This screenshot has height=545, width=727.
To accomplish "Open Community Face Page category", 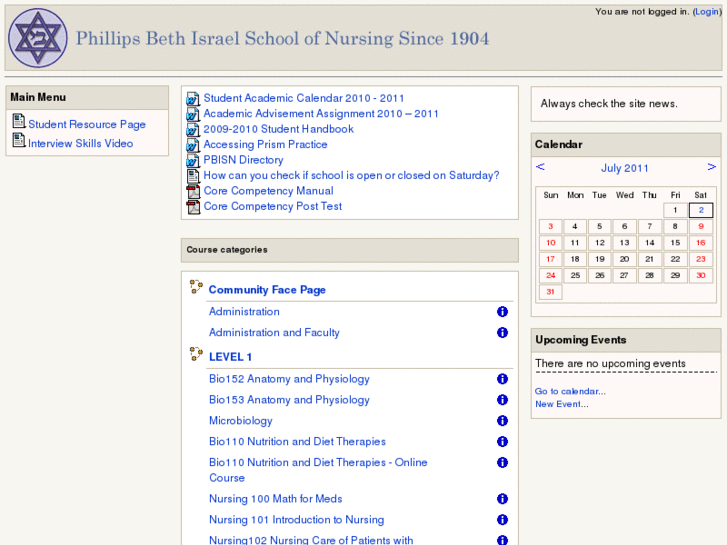I will pyautogui.click(x=267, y=290).
